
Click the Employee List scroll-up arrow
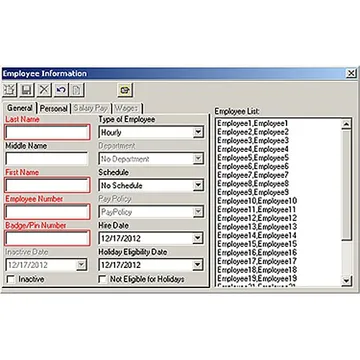347,124
